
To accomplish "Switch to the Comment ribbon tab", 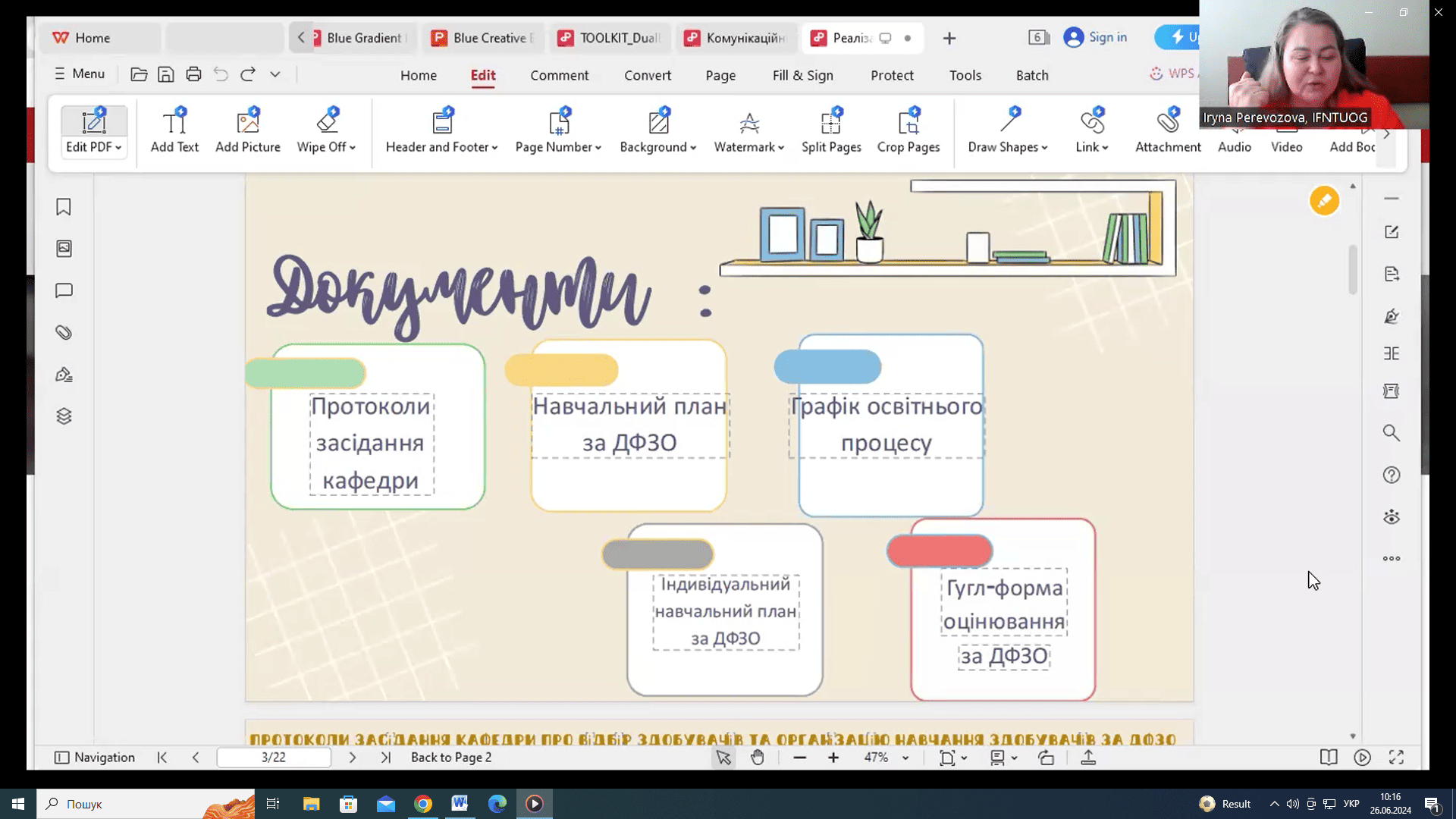I will tap(559, 75).
